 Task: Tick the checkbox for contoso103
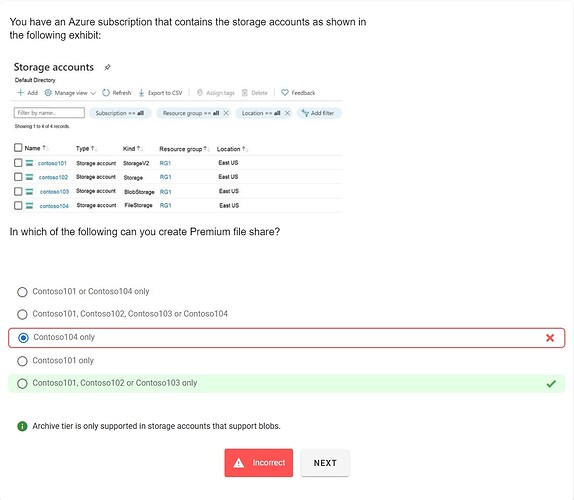click(x=18, y=191)
